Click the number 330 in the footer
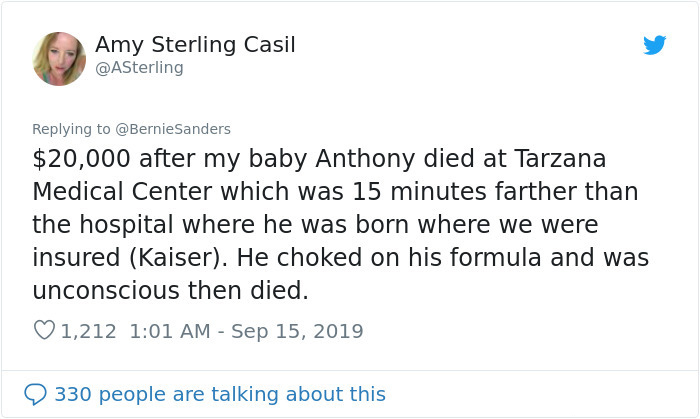The width and height of the screenshot is (700, 419). (x=73, y=394)
